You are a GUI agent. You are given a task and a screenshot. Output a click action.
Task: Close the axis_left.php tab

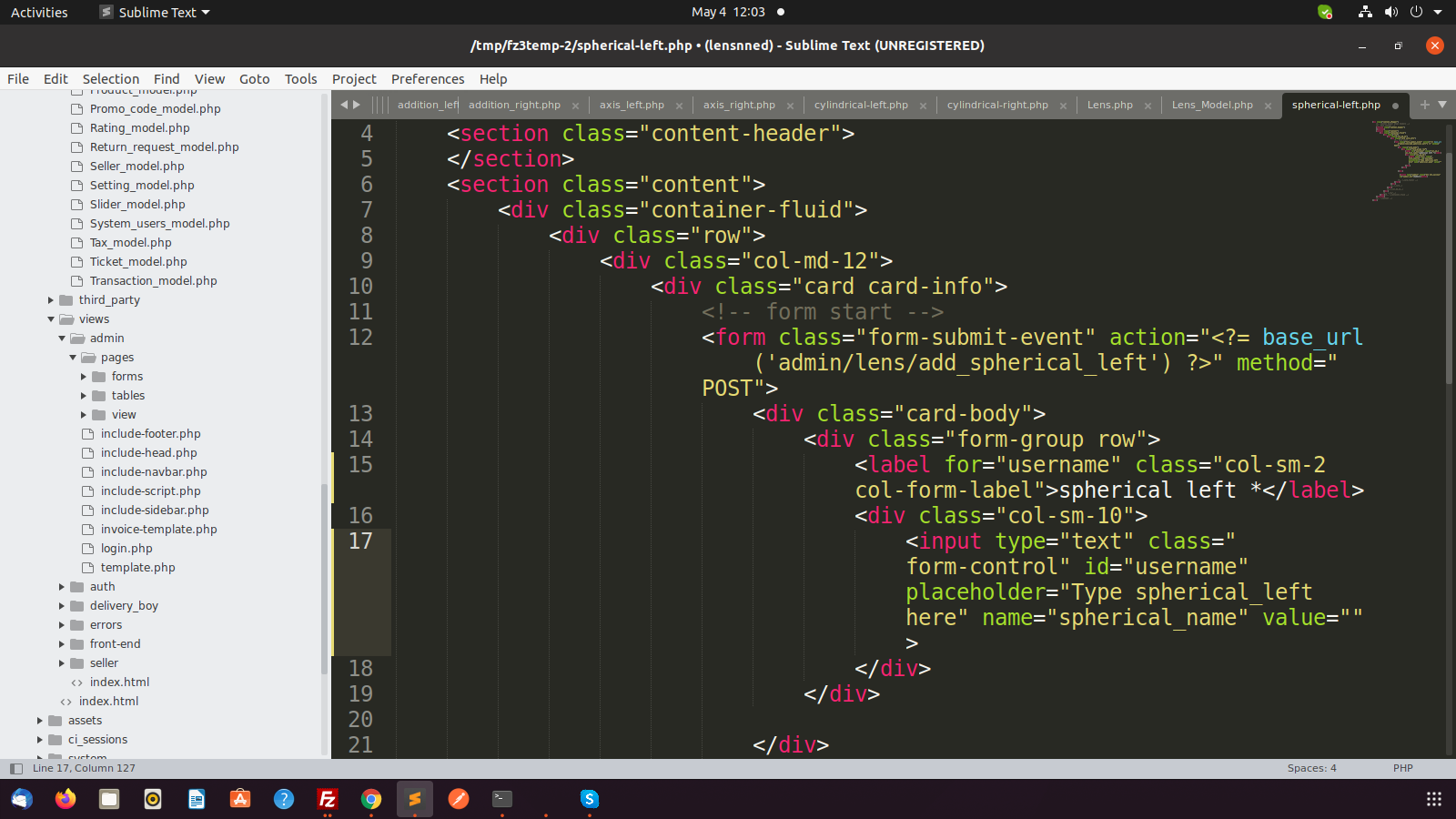click(x=679, y=106)
